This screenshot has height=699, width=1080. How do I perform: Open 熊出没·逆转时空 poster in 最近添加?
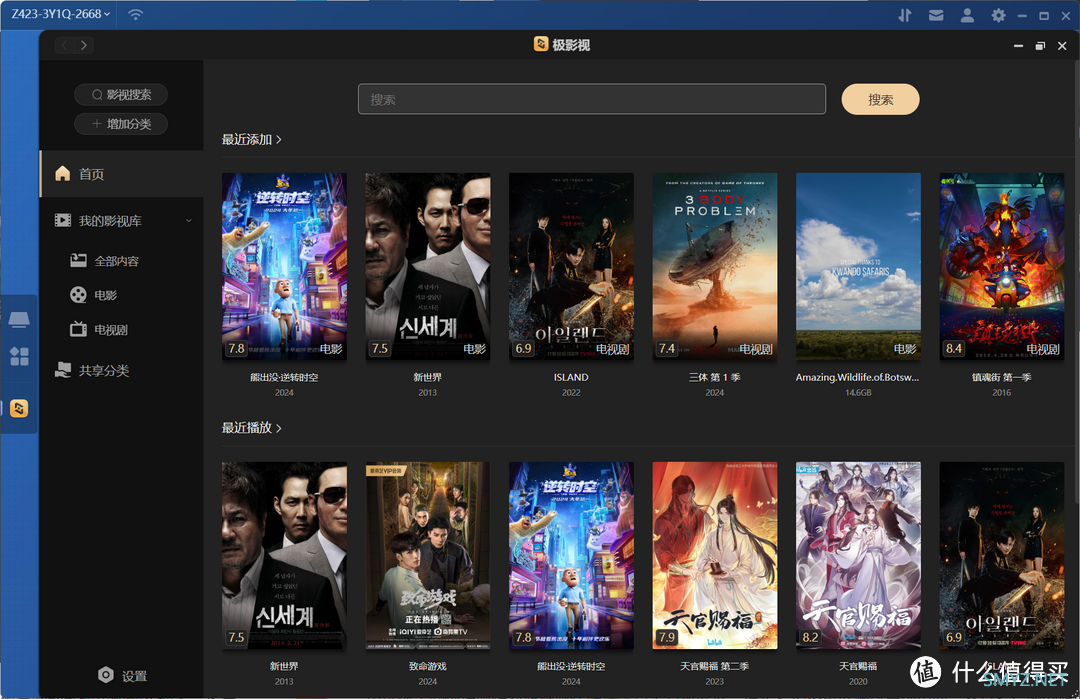[284, 266]
